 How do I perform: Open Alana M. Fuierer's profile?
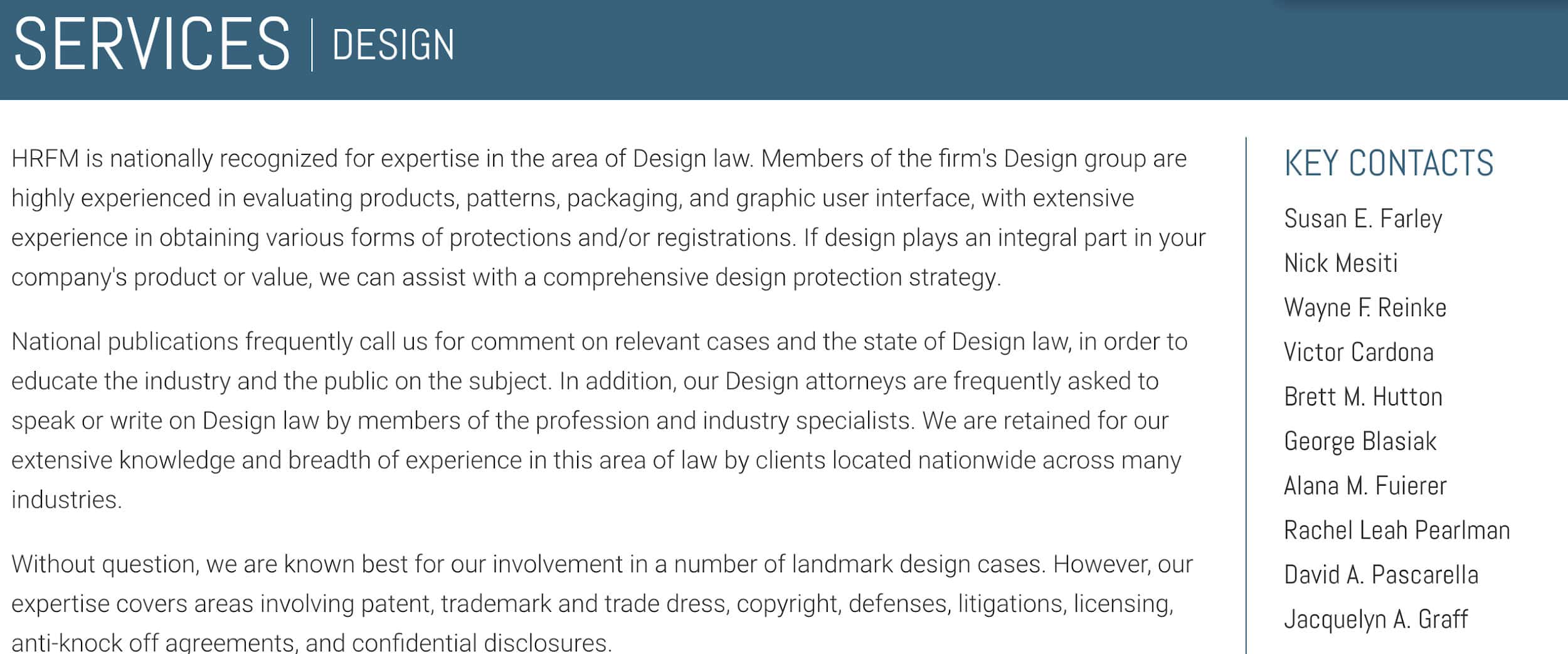tap(1365, 486)
